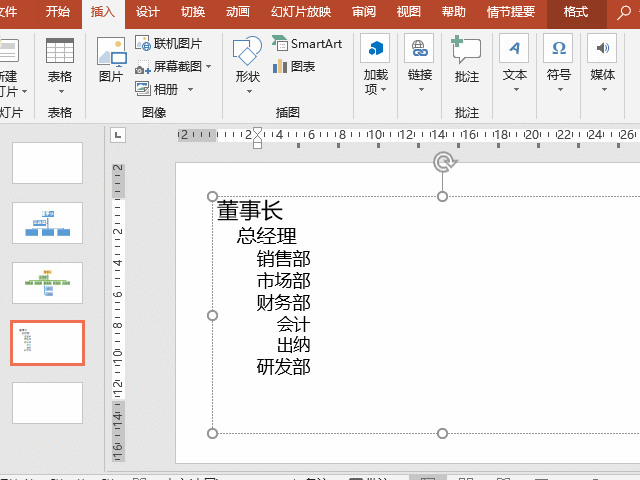Open the 视图 tab
The height and width of the screenshot is (480, 640).
click(x=409, y=11)
